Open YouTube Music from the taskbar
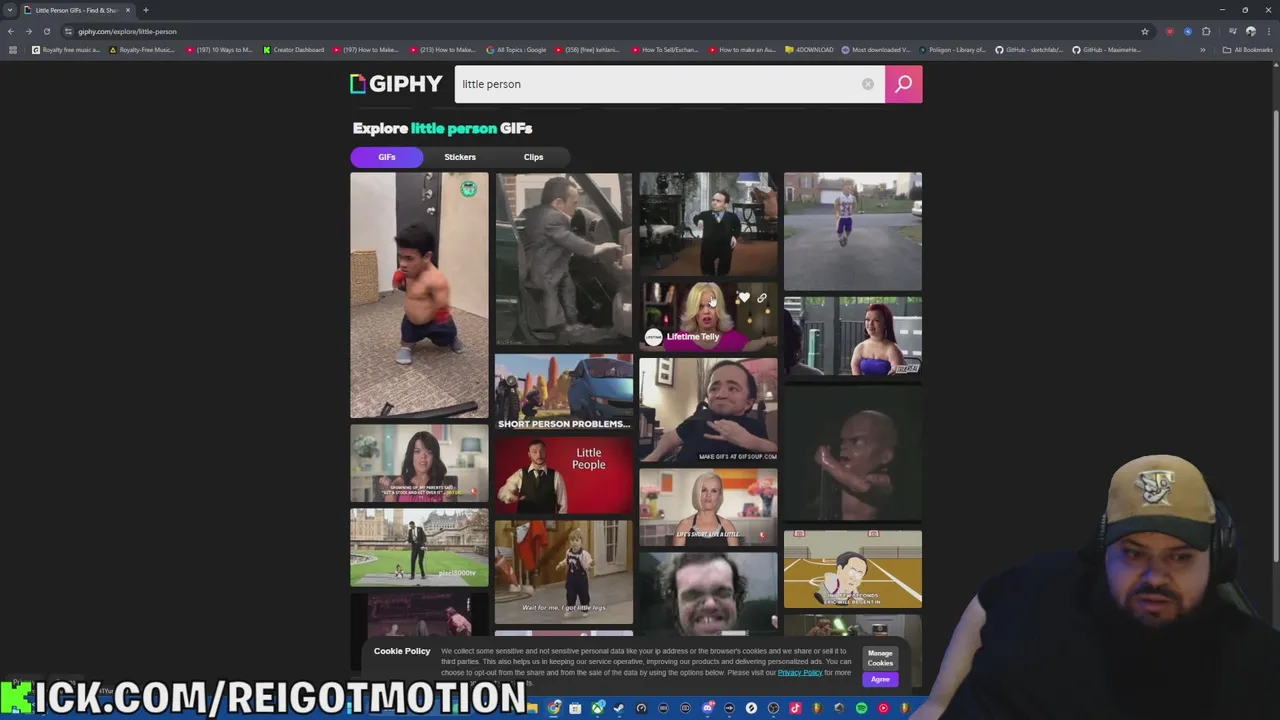The height and width of the screenshot is (720, 1280). [x=883, y=708]
